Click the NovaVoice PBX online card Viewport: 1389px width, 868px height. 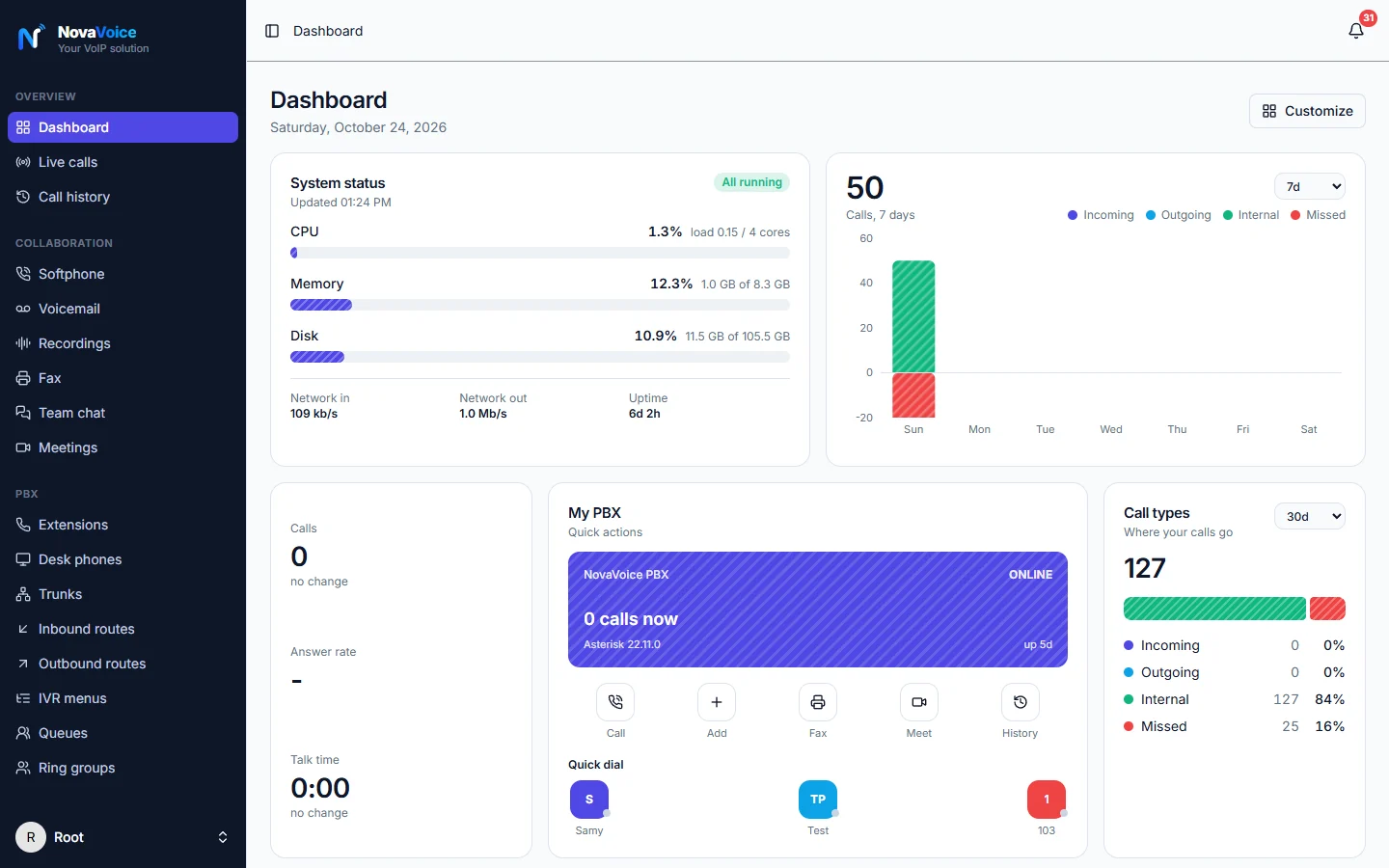[818, 610]
